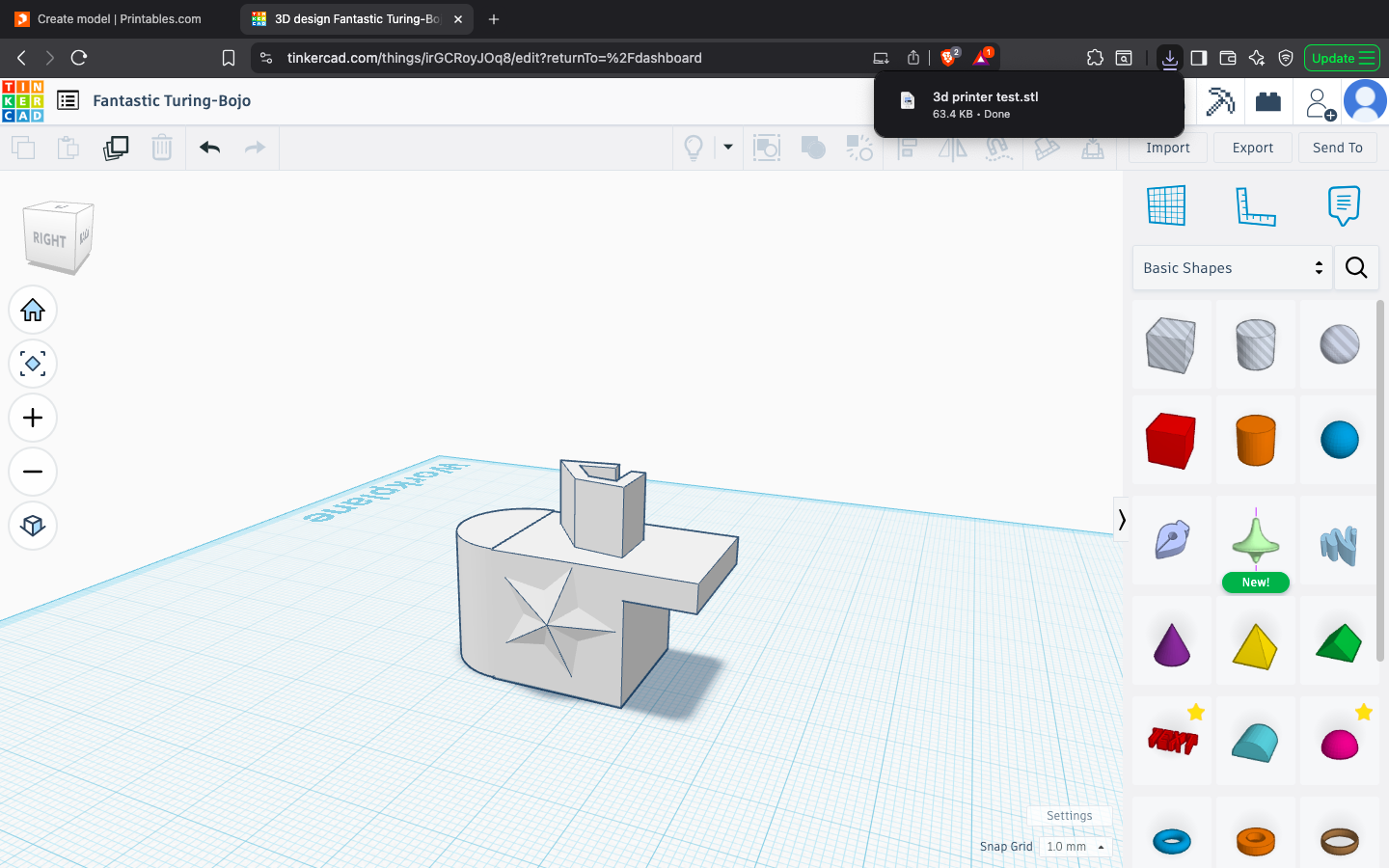
Task: Select the red Box shape
Action: [x=1171, y=440]
